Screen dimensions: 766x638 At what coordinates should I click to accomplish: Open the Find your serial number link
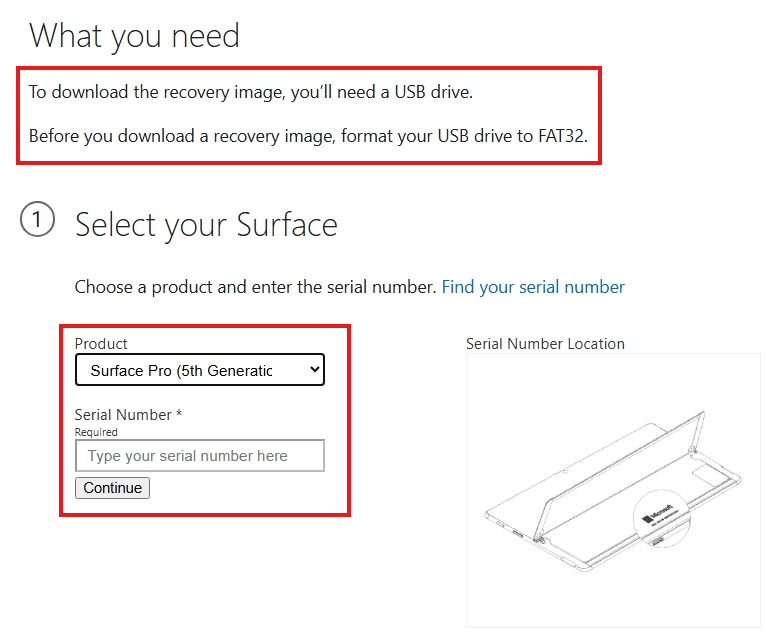tap(533, 287)
